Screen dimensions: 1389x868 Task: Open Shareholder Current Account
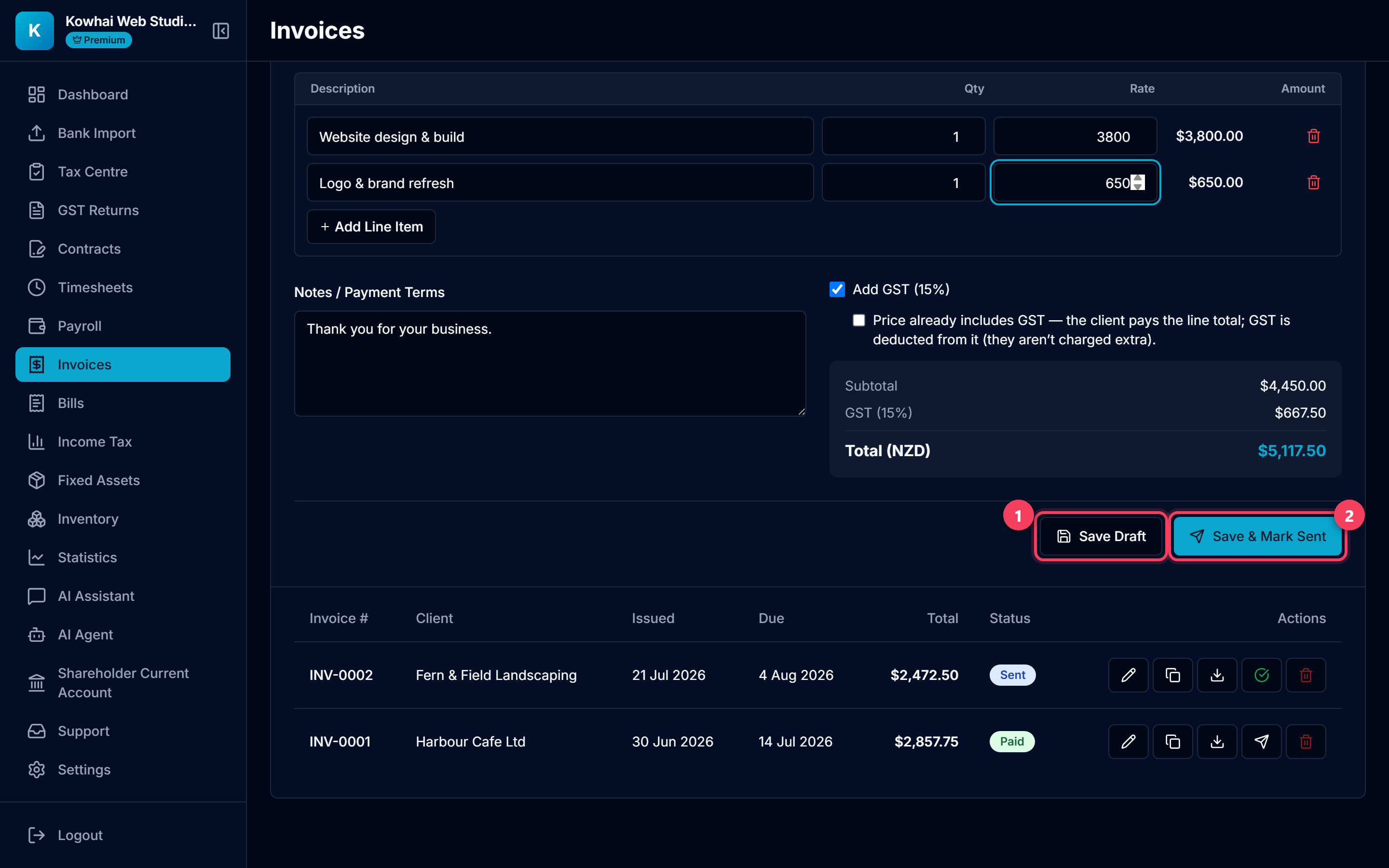tap(123, 682)
